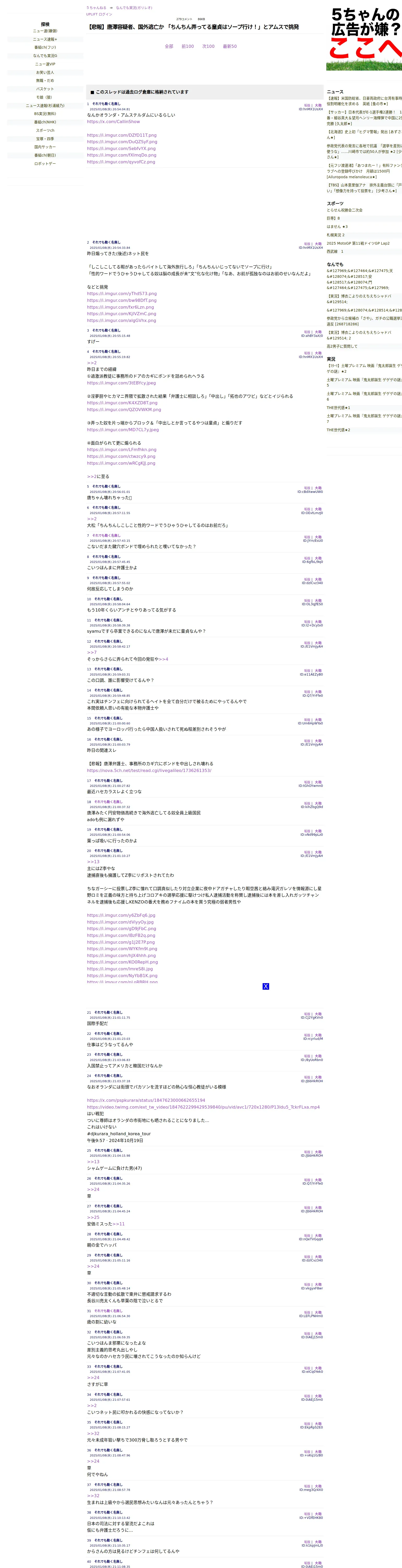Open imgur link y6ZbFq6.jpg in post 20
Viewport: 402px width, 1568px height.
click(121, 915)
